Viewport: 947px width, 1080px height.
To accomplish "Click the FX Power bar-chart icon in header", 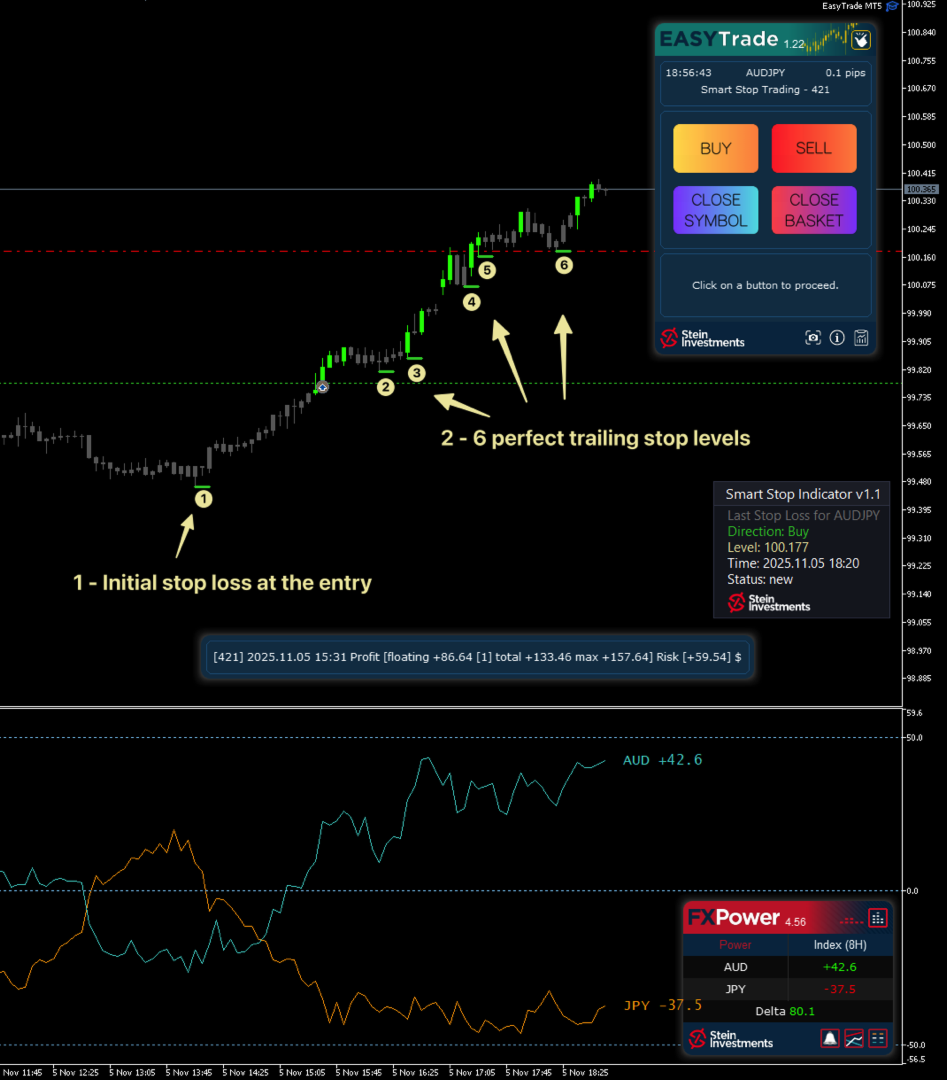I will click(x=877, y=917).
